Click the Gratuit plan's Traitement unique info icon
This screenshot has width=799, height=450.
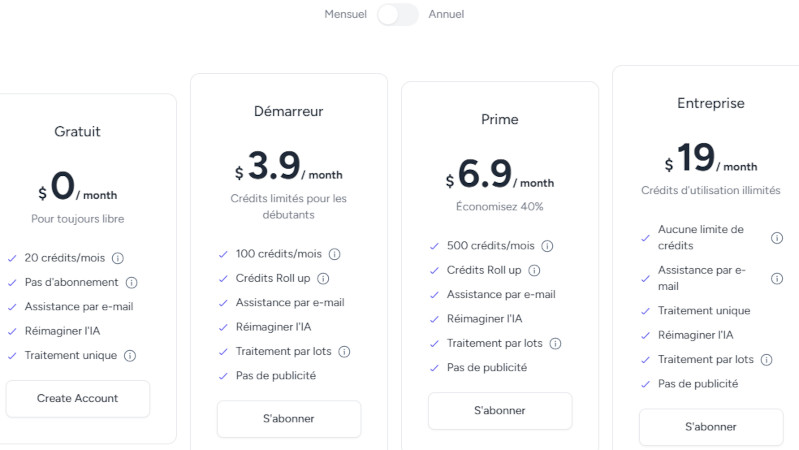(x=130, y=355)
